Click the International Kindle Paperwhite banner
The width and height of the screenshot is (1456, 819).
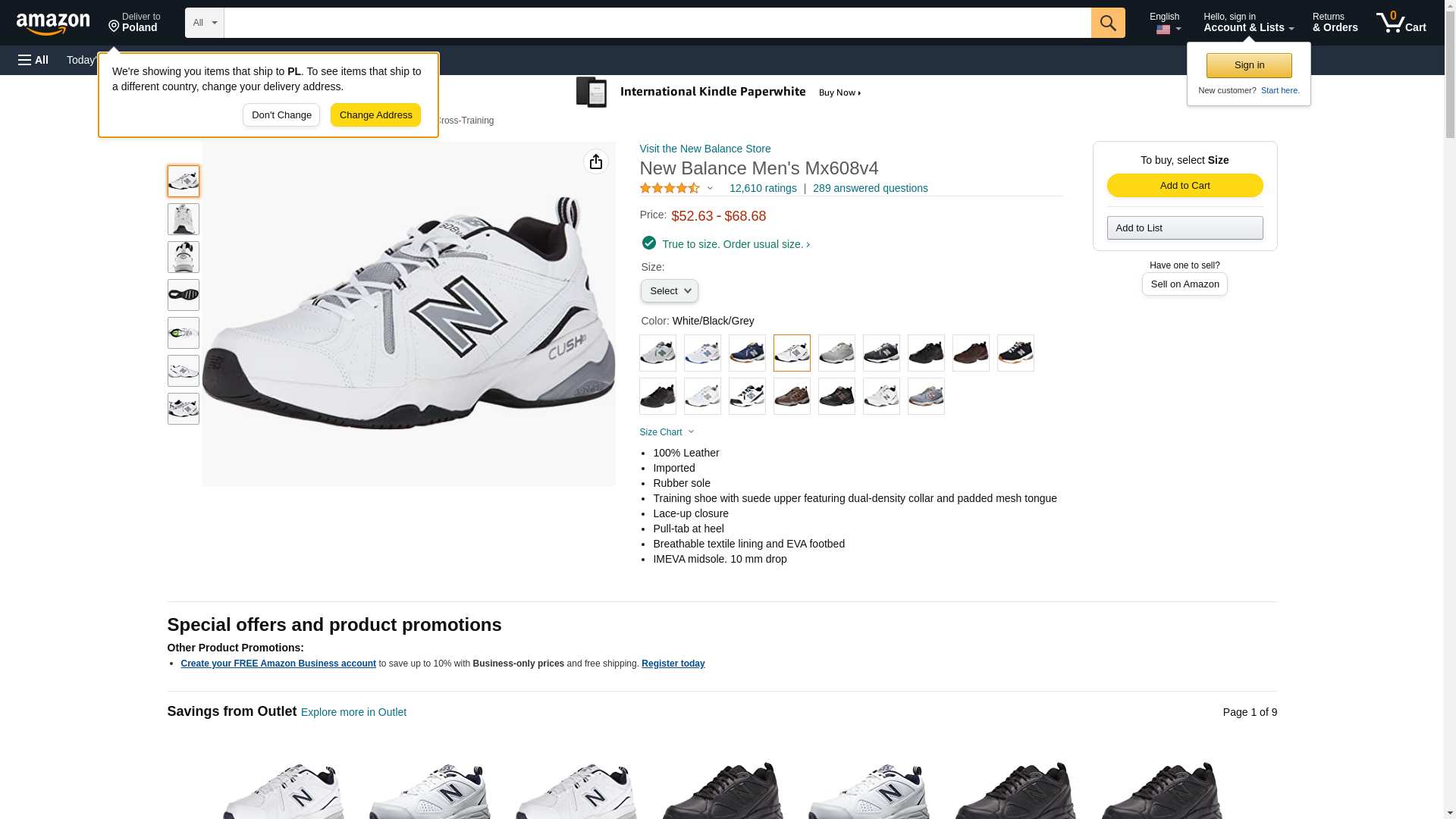pyautogui.click(x=719, y=93)
